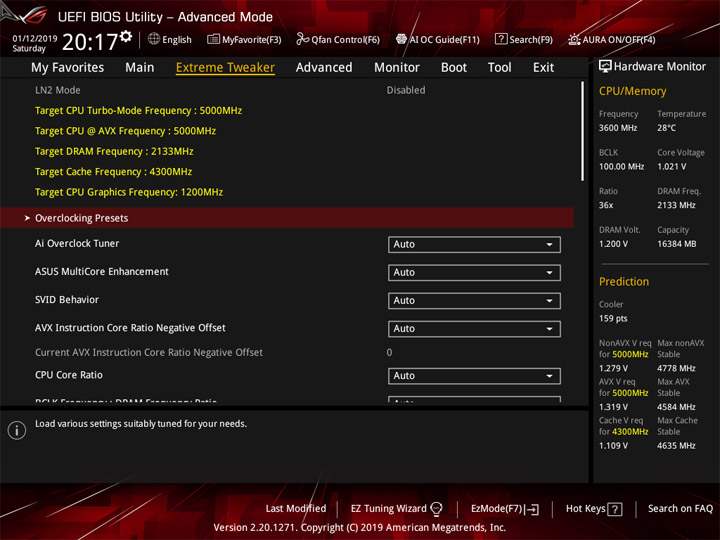Click EZ Tuning Wizard label

388,509
